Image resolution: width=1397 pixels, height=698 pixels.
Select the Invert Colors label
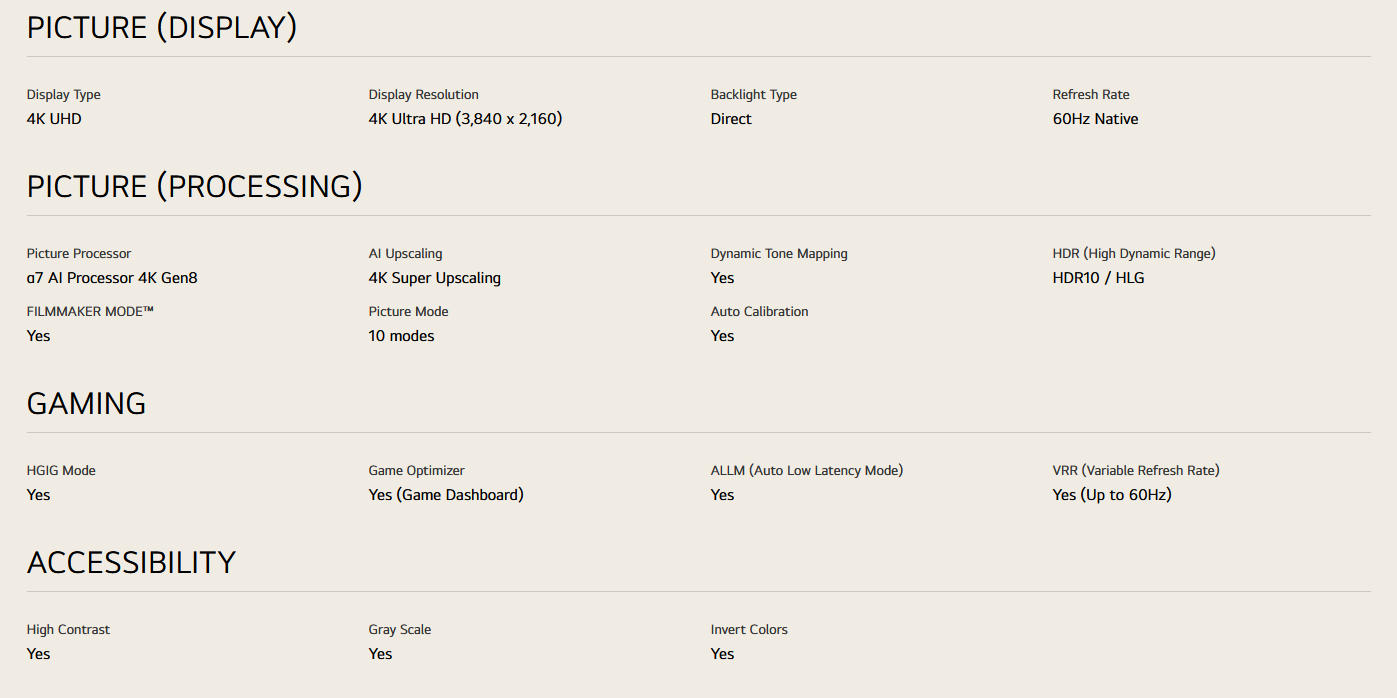tap(749, 630)
